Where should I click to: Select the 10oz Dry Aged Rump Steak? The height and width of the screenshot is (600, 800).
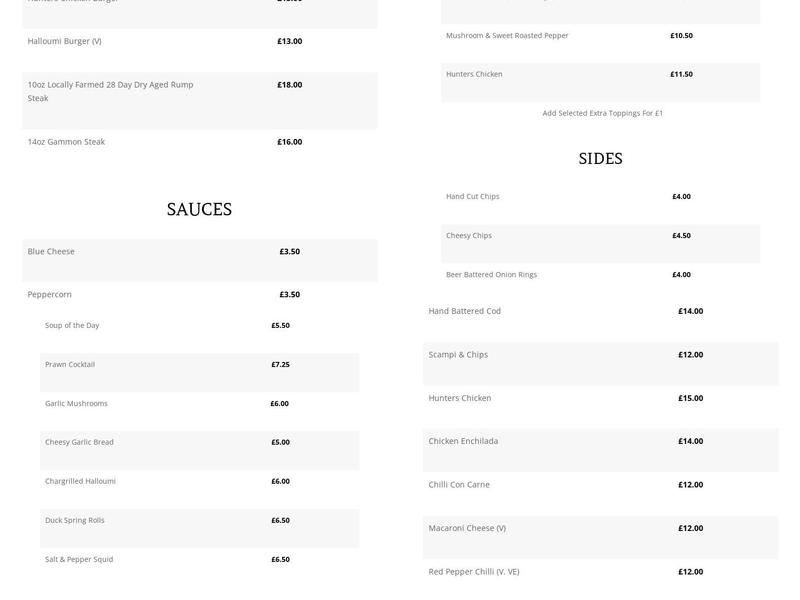(110, 91)
